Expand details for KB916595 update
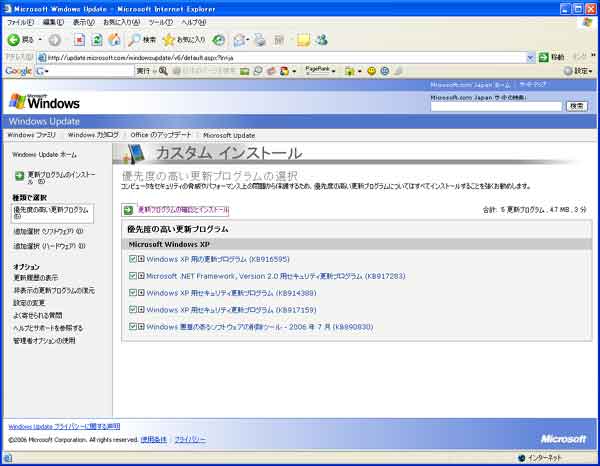 [x=141, y=259]
